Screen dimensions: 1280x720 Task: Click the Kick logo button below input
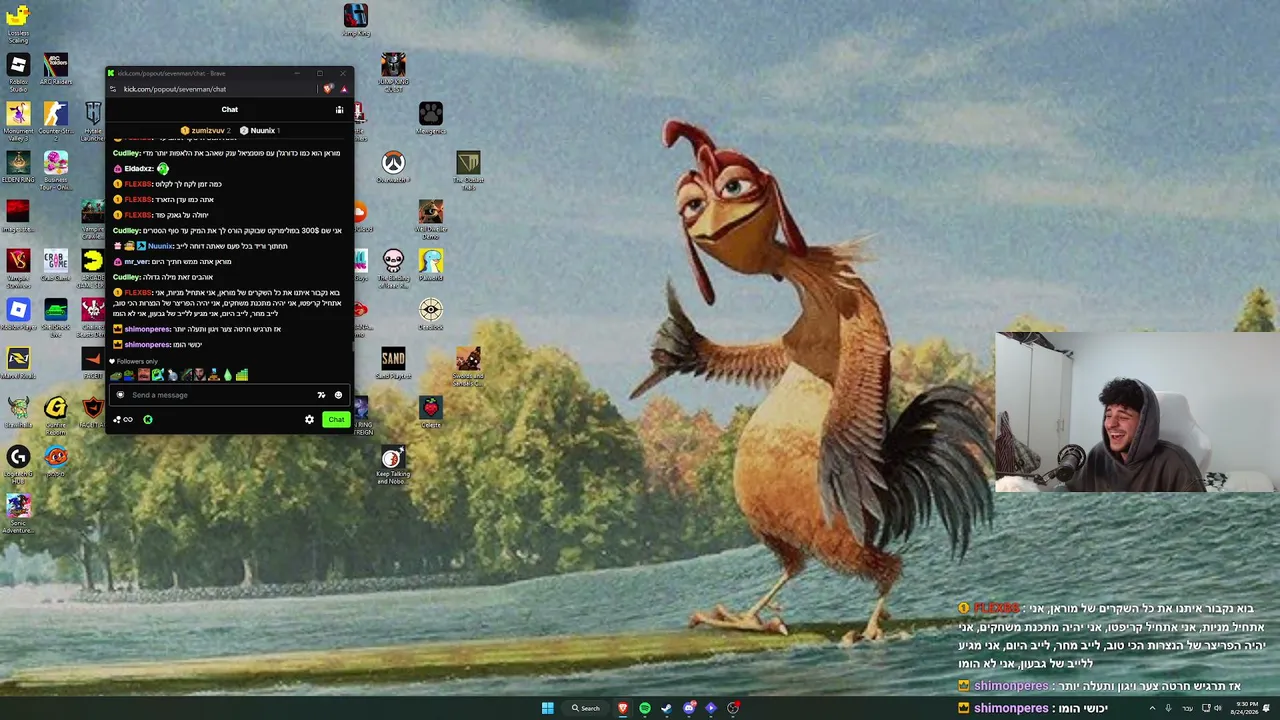pyautogui.click(x=148, y=420)
